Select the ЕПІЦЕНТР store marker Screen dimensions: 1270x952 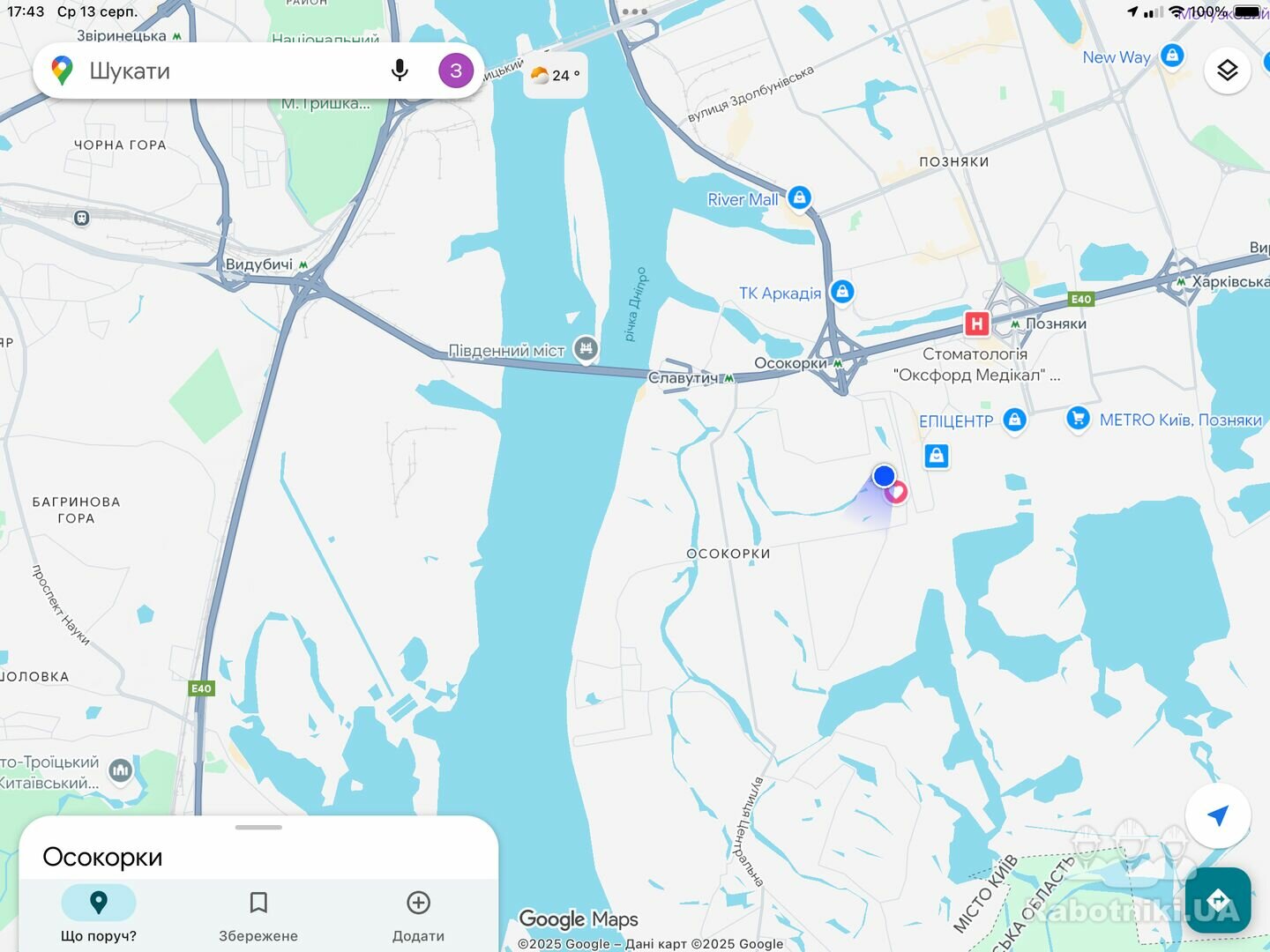coord(1014,420)
